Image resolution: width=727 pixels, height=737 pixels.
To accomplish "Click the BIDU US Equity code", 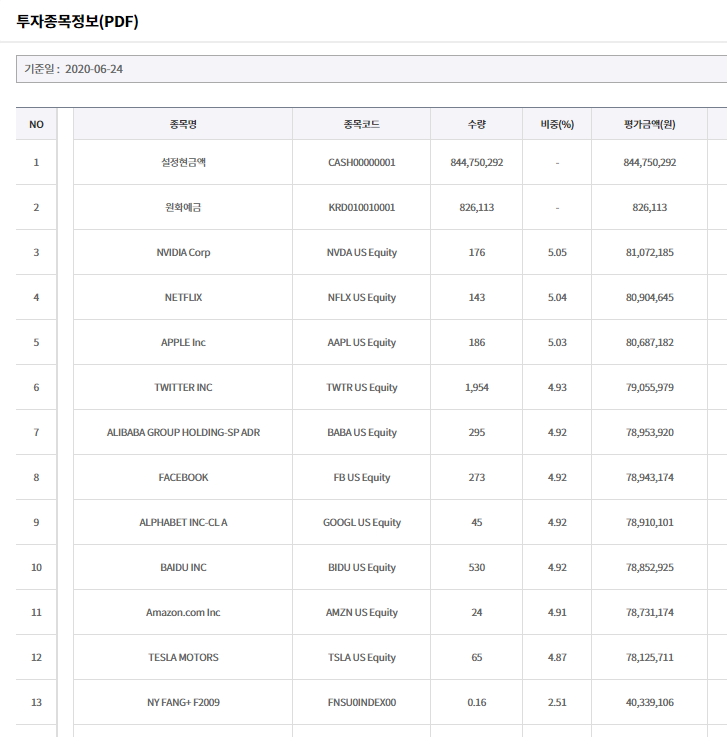I will 362,567.
